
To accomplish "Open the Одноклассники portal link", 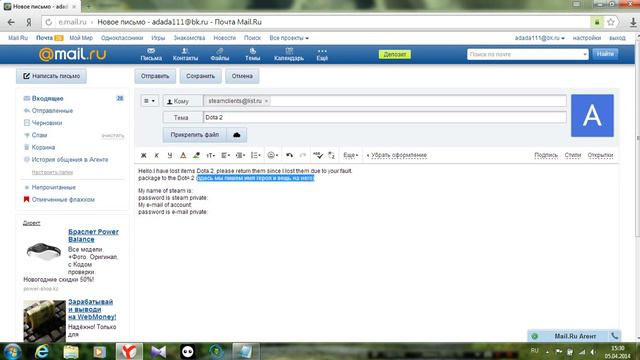I will tap(122, 38).
